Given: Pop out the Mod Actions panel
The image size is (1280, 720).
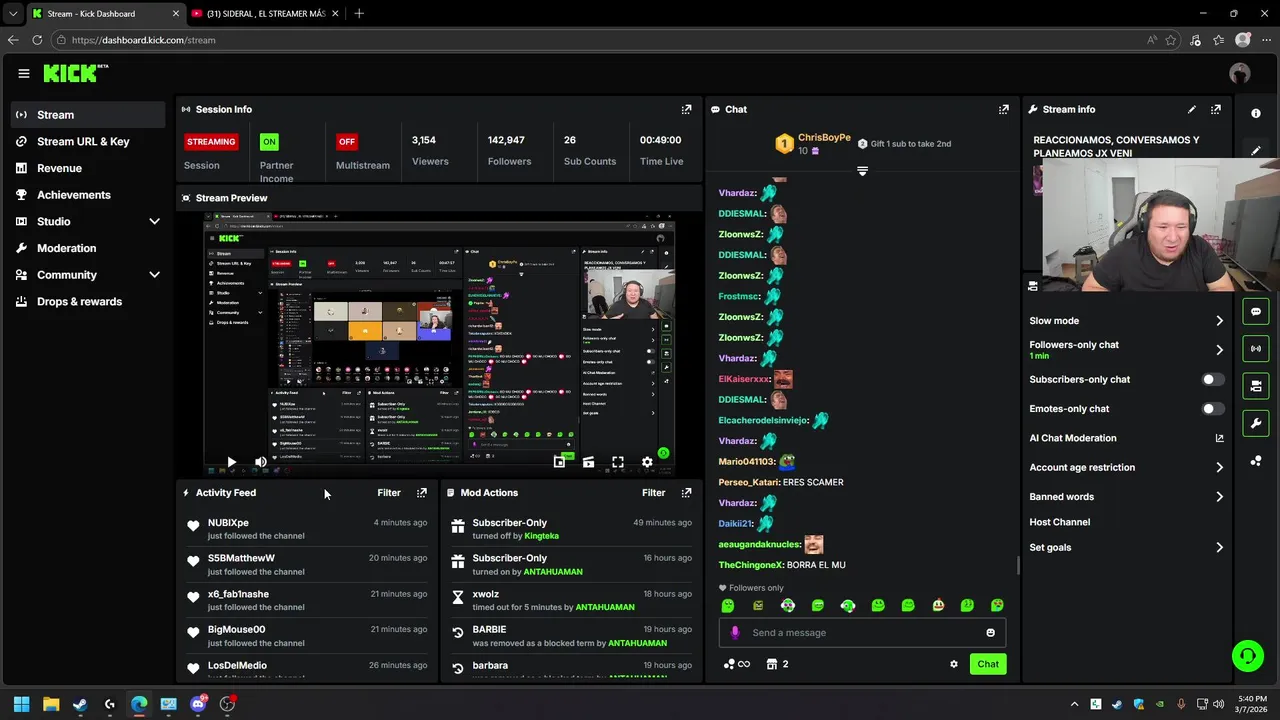Looking at the screenshot, I should pos(686,493).
